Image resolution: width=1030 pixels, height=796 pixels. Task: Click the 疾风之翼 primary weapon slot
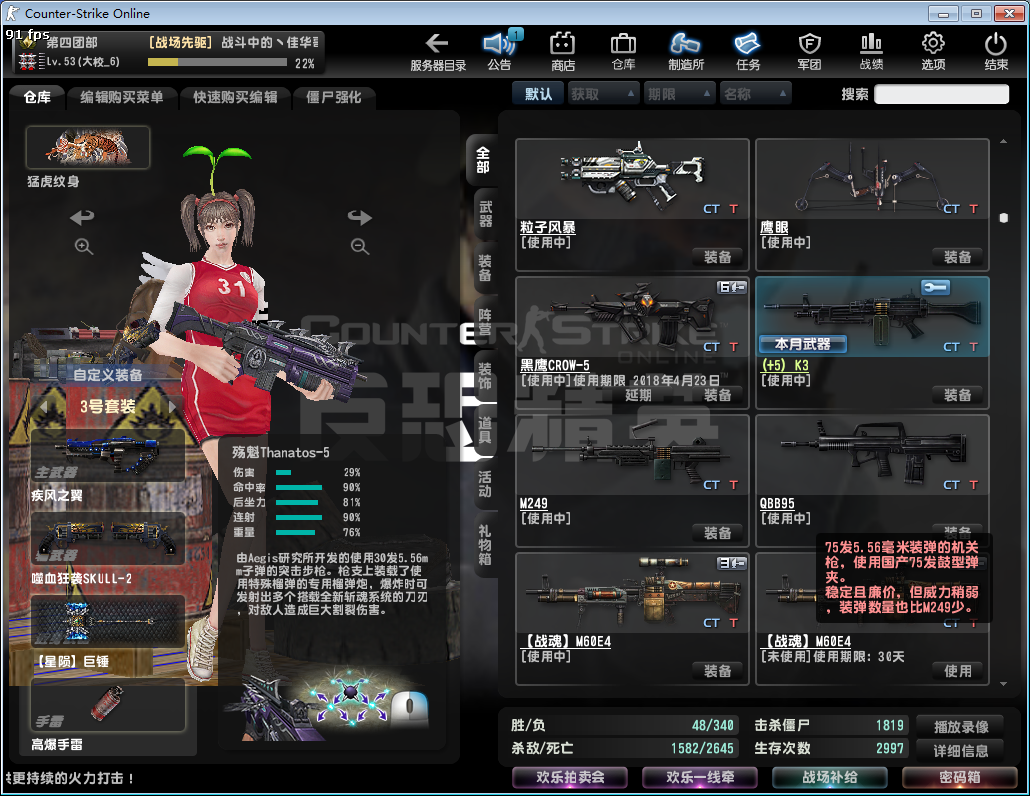tap(108, 454)
